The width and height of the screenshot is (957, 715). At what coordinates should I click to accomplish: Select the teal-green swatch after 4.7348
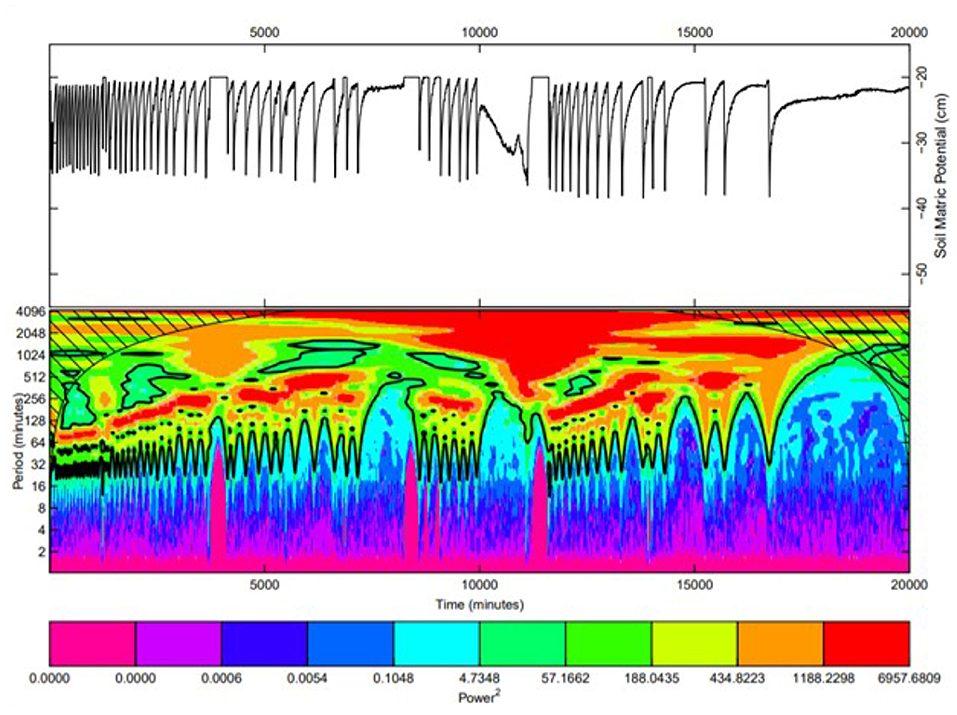coord(522,644)
